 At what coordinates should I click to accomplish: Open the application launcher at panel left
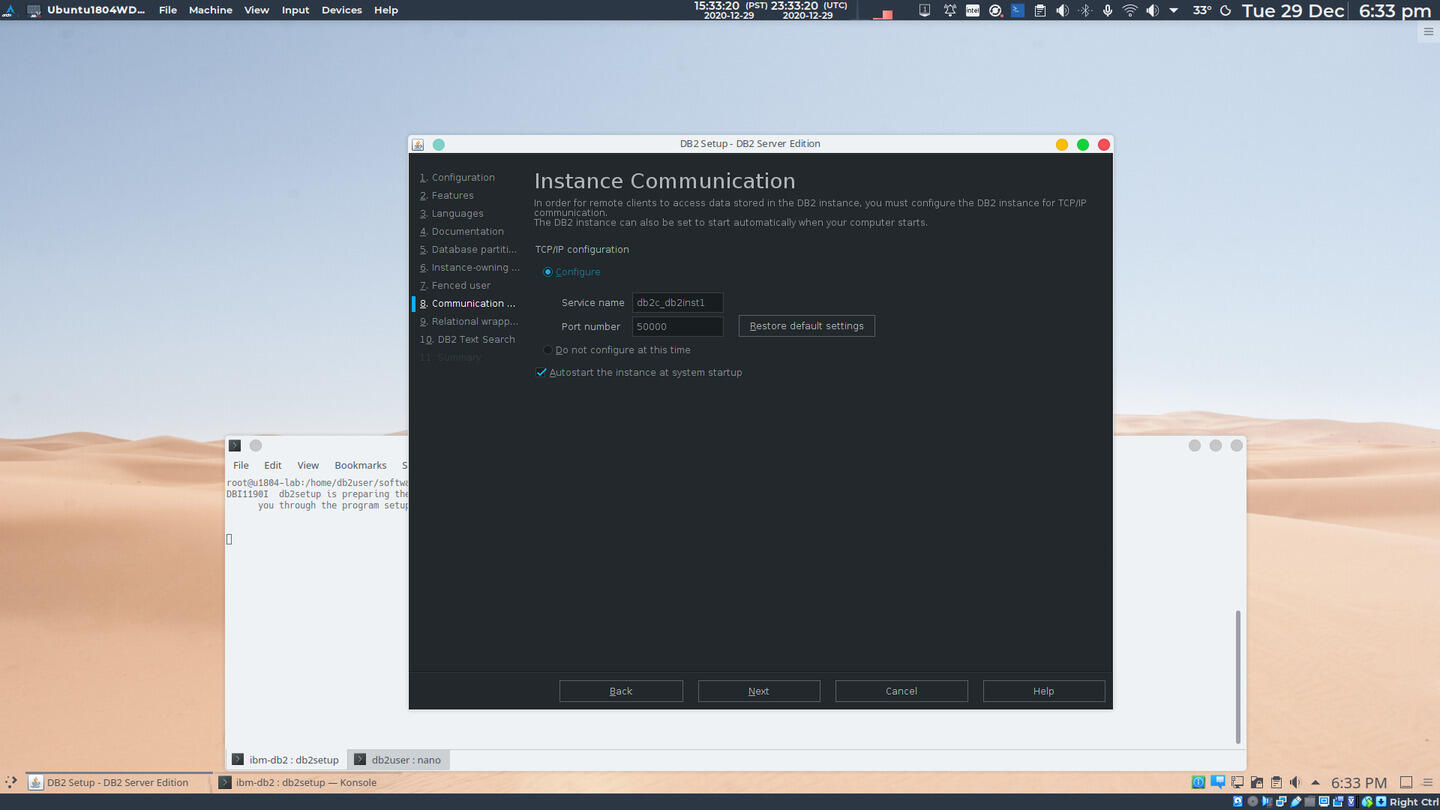[10, 782]
